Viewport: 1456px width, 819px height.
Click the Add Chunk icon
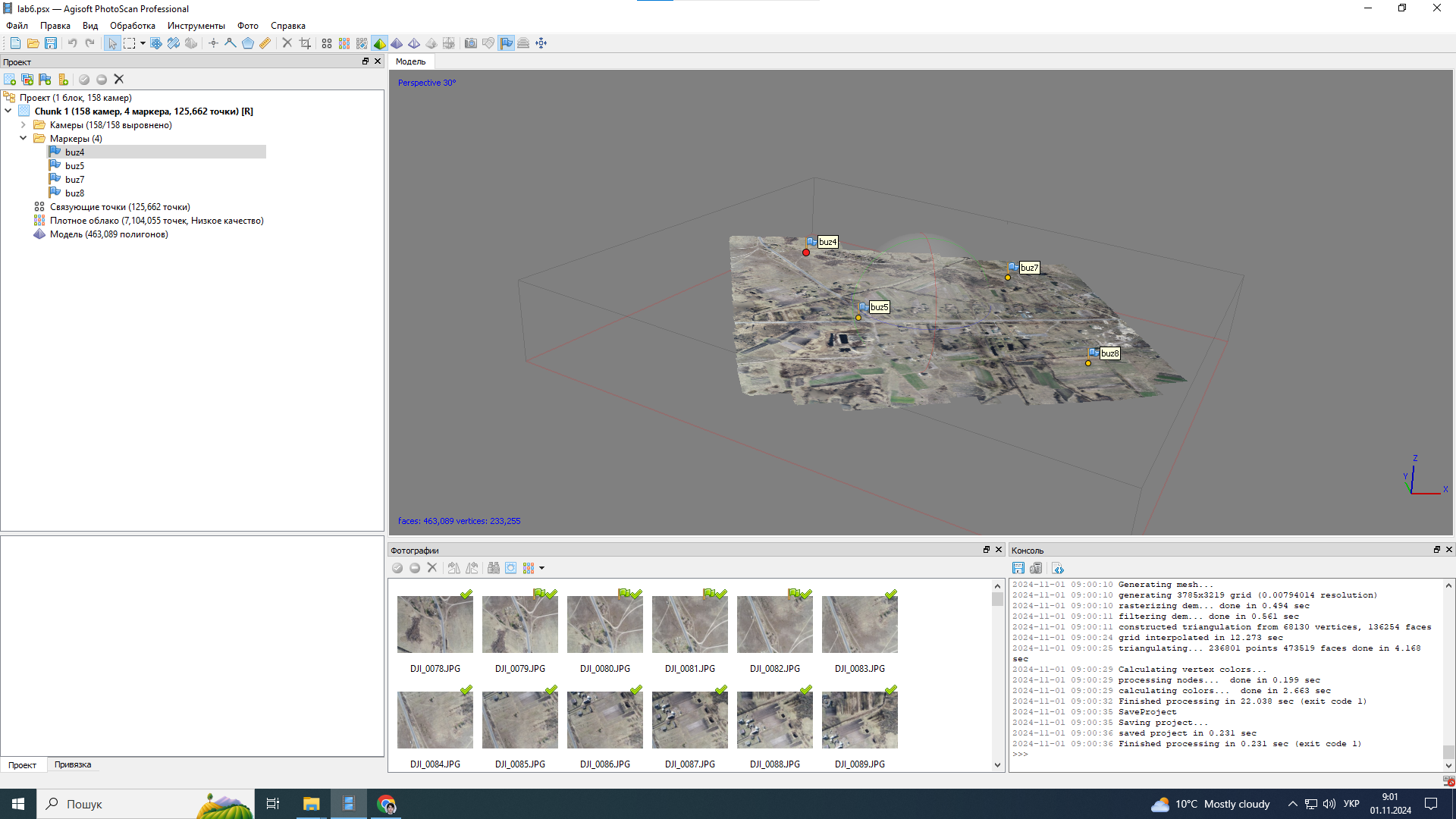click(x=10, y=80)
